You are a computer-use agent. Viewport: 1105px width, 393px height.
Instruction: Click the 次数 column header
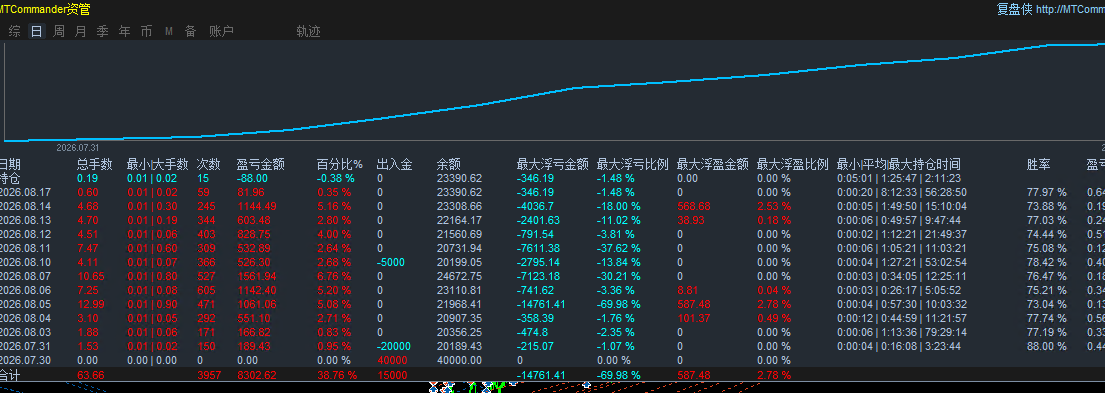click(x=208, y=165)
